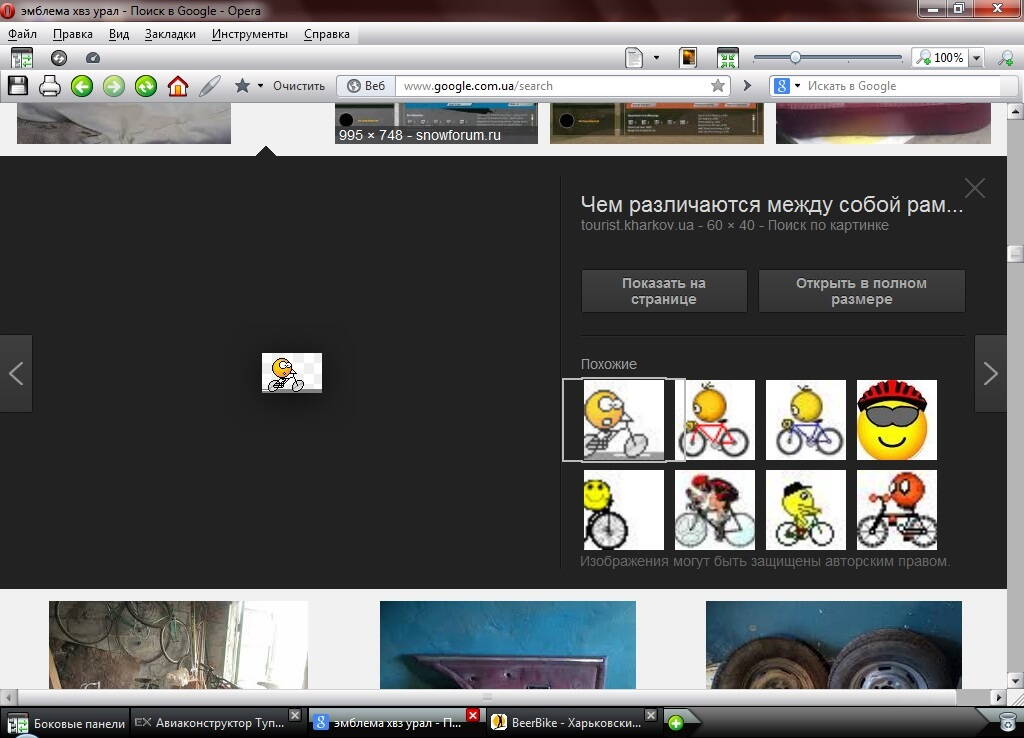Open the zoom 100% dropdown
The height and width of the screenshot is (738, 1024).
click(976, 59)
